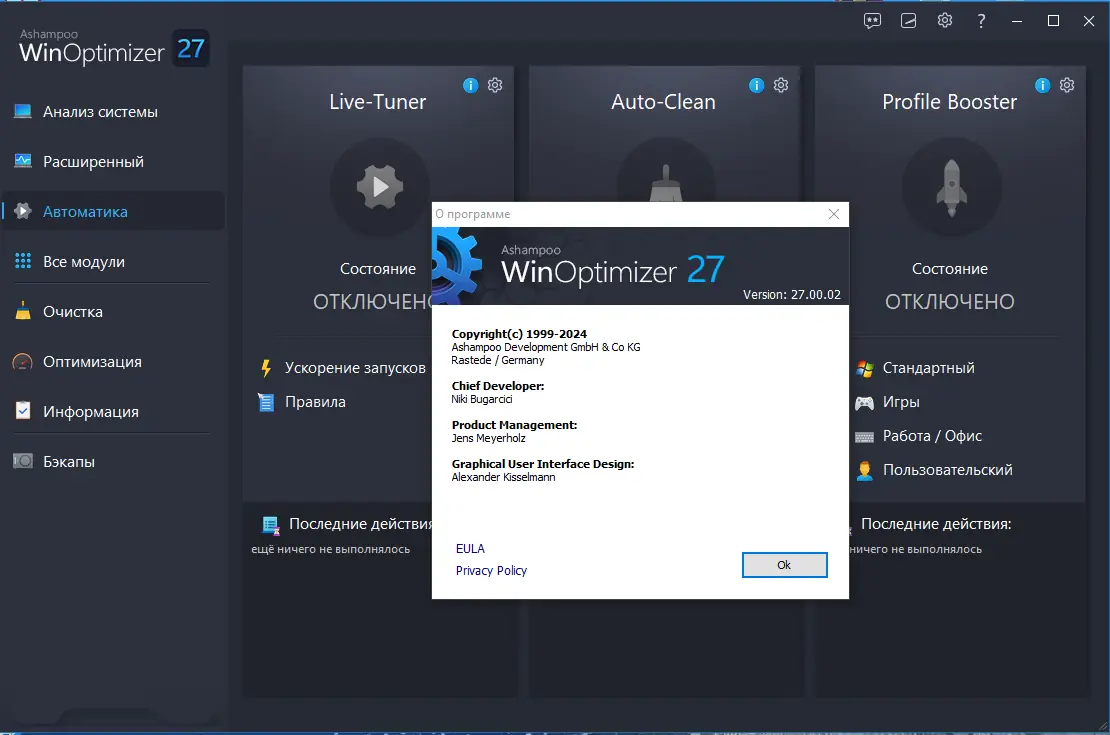
Task: Click Copyright(c) 1999-2024 text
Action: pos(519,334)
